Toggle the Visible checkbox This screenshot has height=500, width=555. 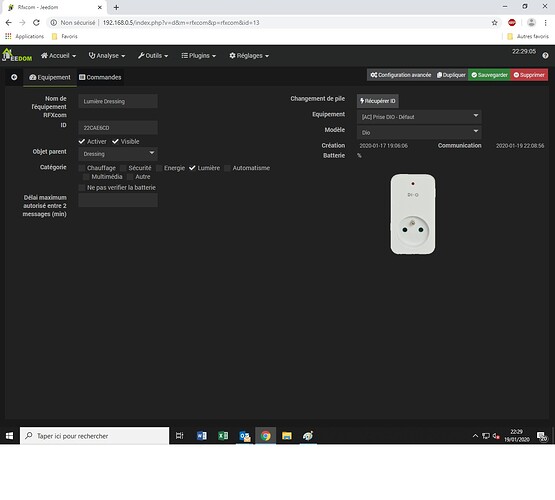(x=115, y=142)
